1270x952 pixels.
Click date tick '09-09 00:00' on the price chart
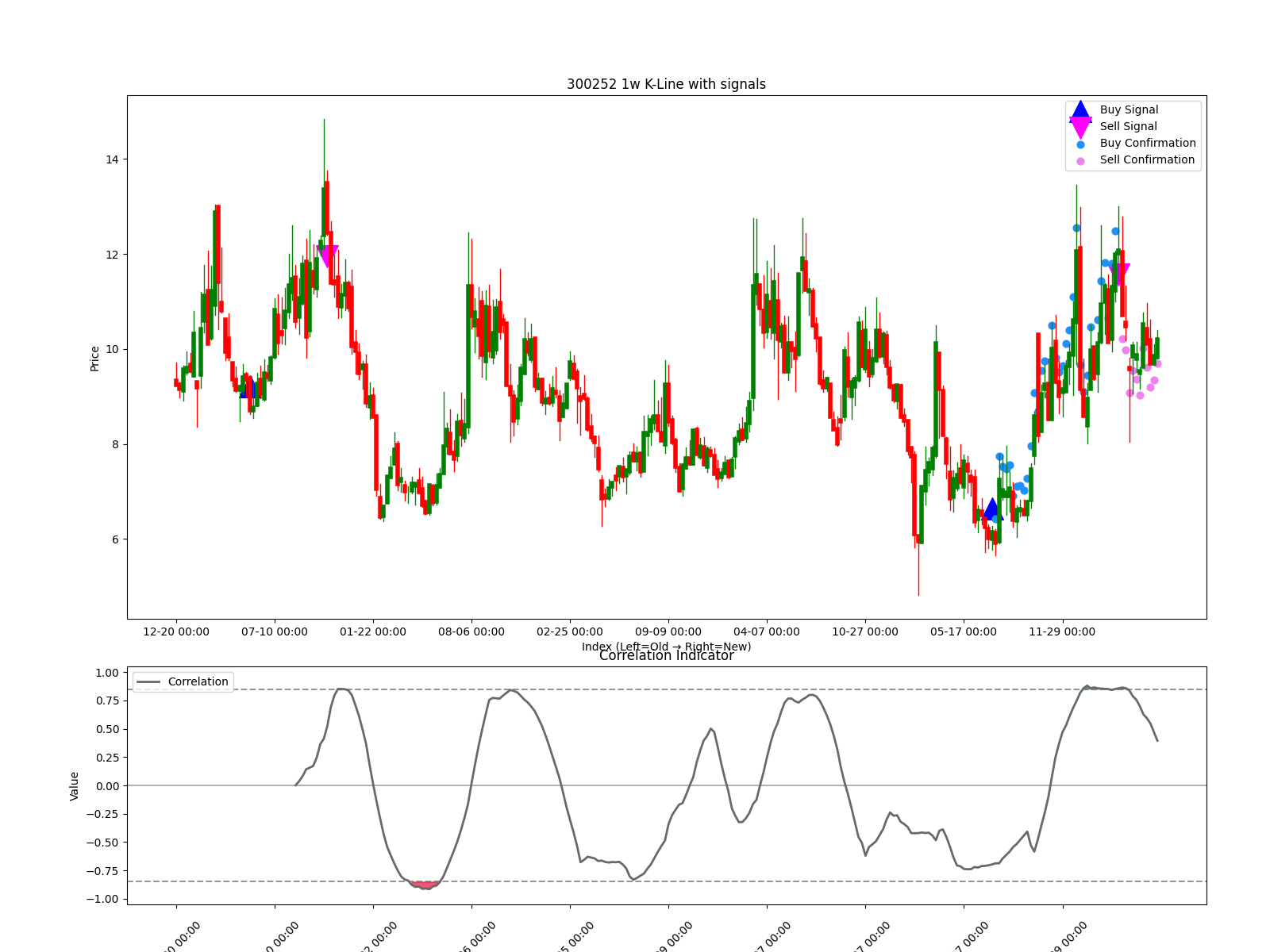click(x=668, y=631)
